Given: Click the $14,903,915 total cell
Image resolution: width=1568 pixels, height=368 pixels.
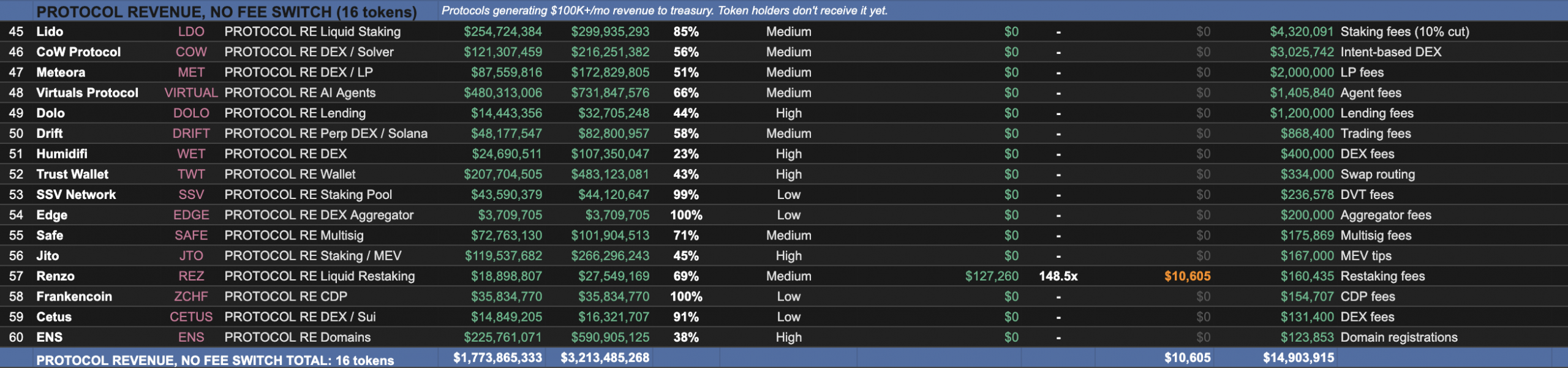Looking at the screenshot, I should point(1298,358).
